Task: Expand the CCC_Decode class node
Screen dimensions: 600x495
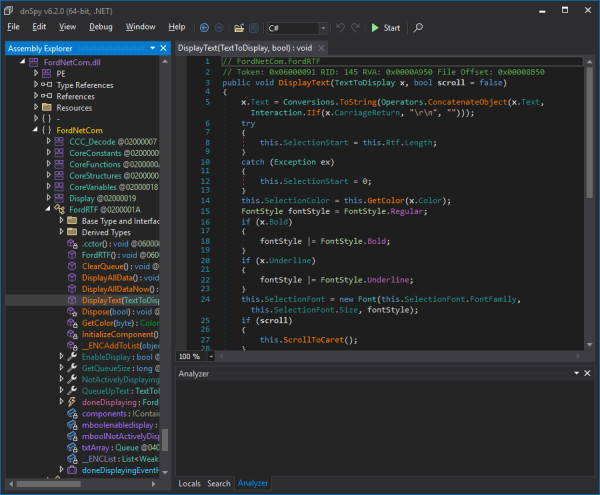Action: click(49, 141)
